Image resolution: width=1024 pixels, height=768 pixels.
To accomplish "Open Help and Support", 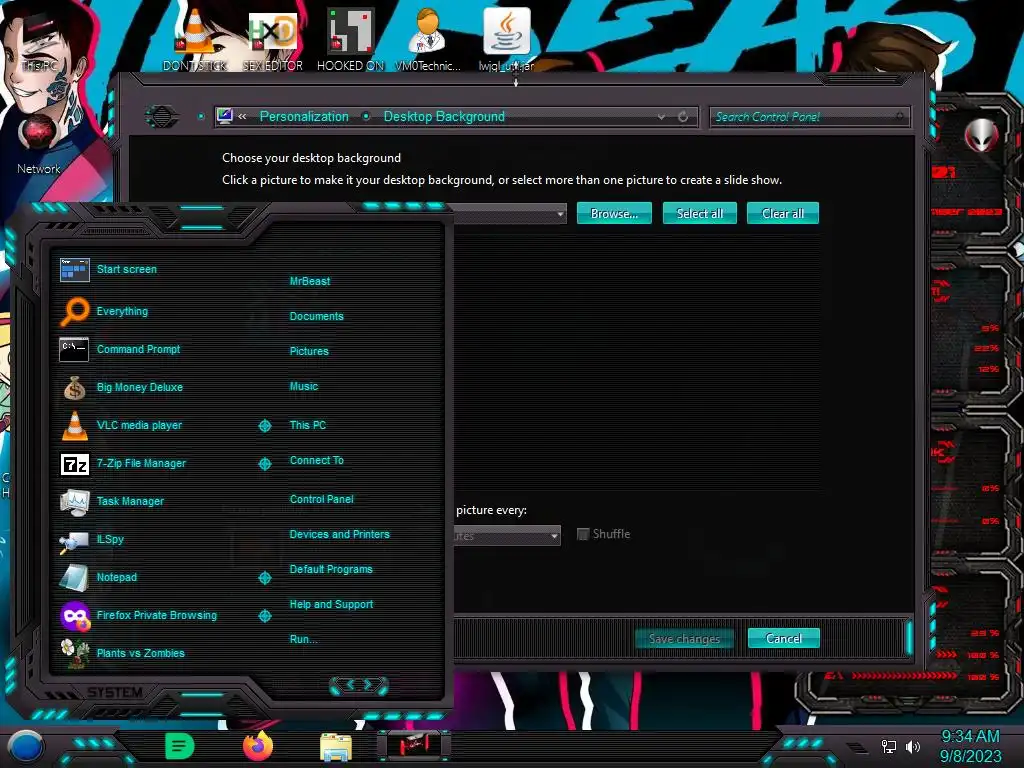I will [x=331, y=605].
